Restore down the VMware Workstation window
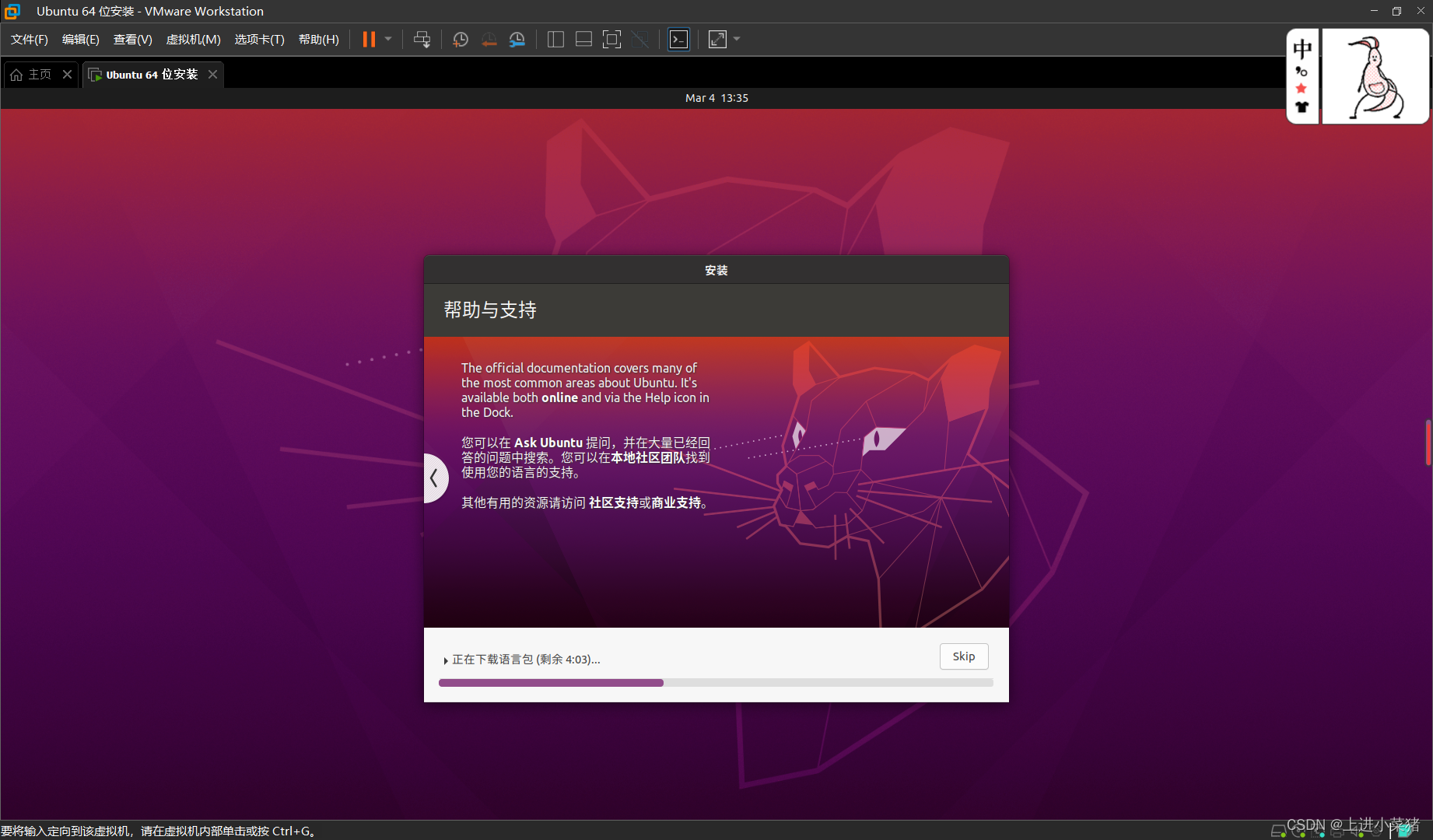This screenshot has height=840, width=1433. [1396, 11]
